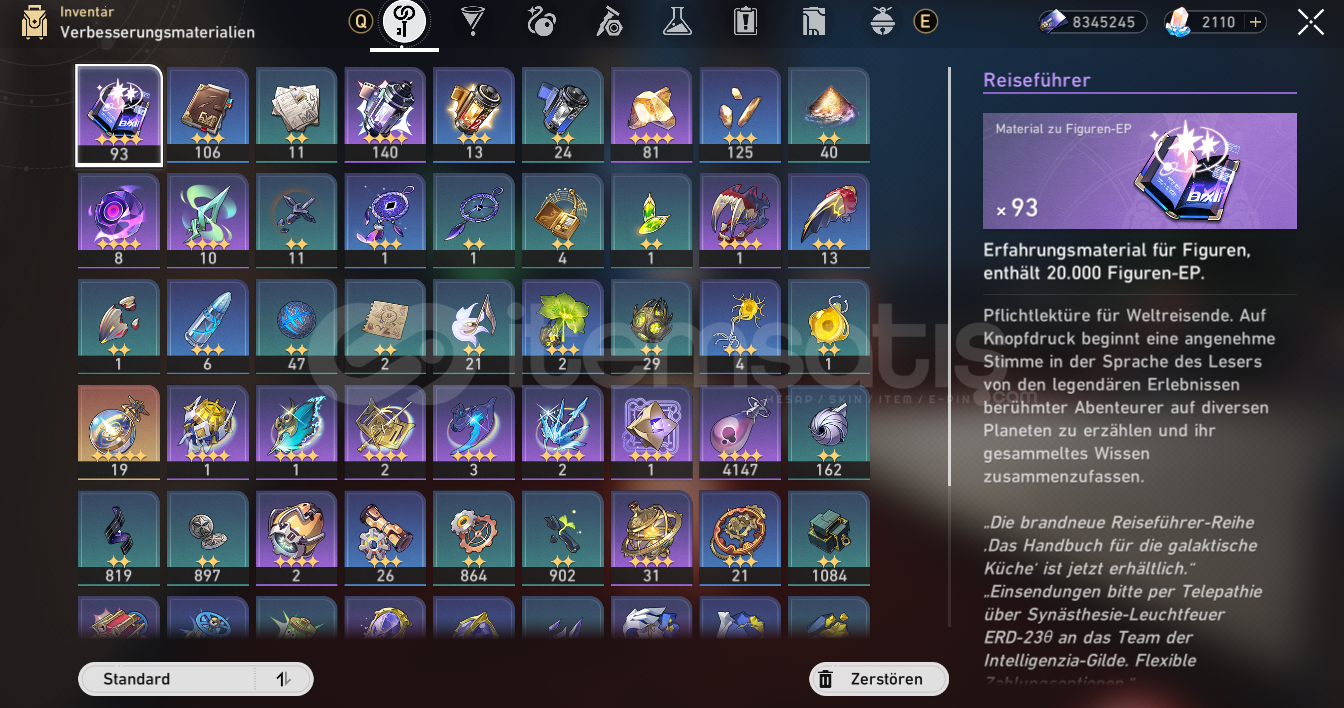
Task: Open the clipboard mission items tab
Action: coord(745,21)
